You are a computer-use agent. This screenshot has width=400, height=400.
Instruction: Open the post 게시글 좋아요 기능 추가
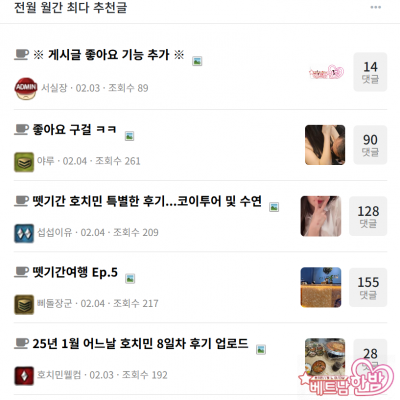[109, 55]
